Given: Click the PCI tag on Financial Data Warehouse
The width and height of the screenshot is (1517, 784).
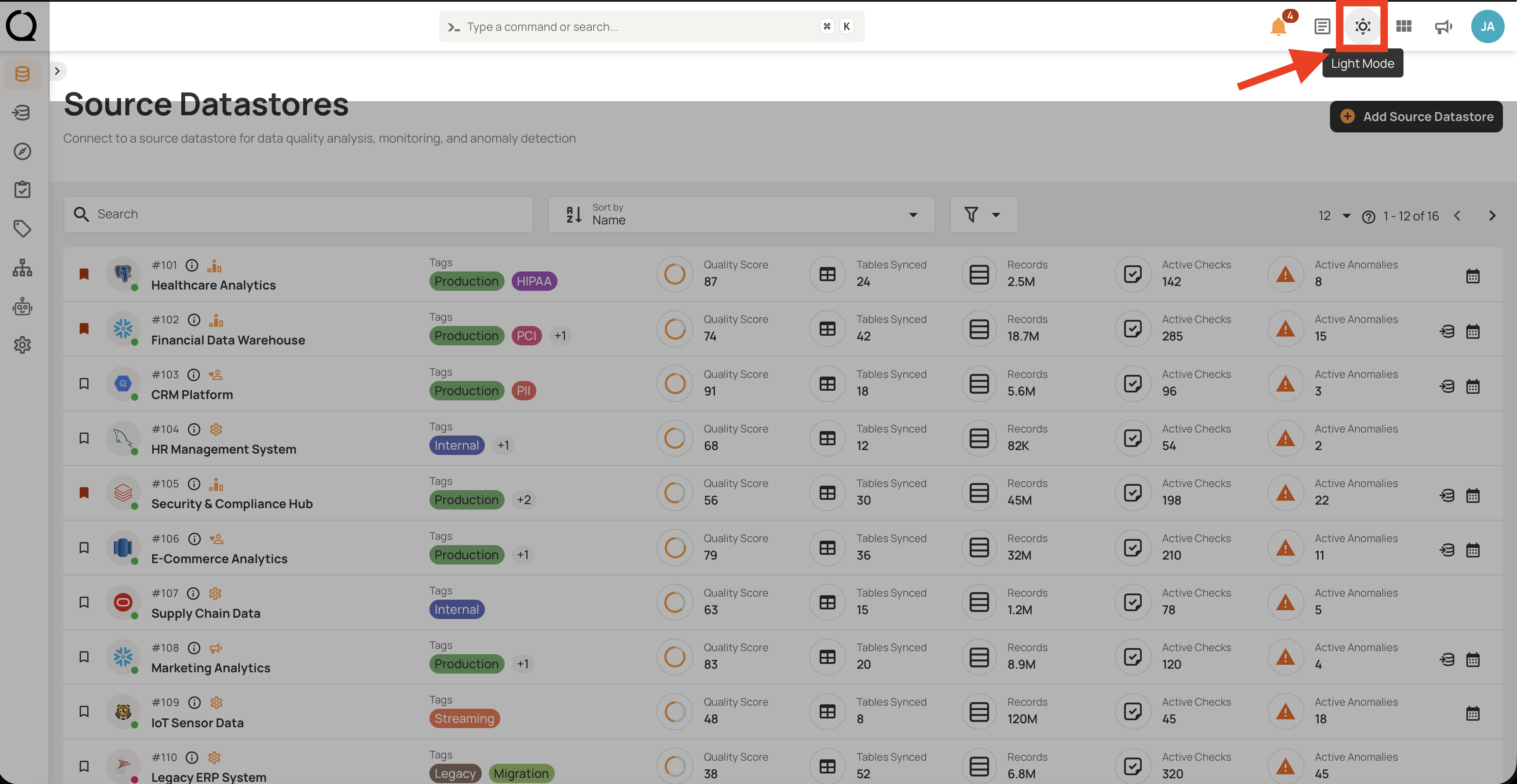Looking at the screenshot, I should (x=526, y=336).
